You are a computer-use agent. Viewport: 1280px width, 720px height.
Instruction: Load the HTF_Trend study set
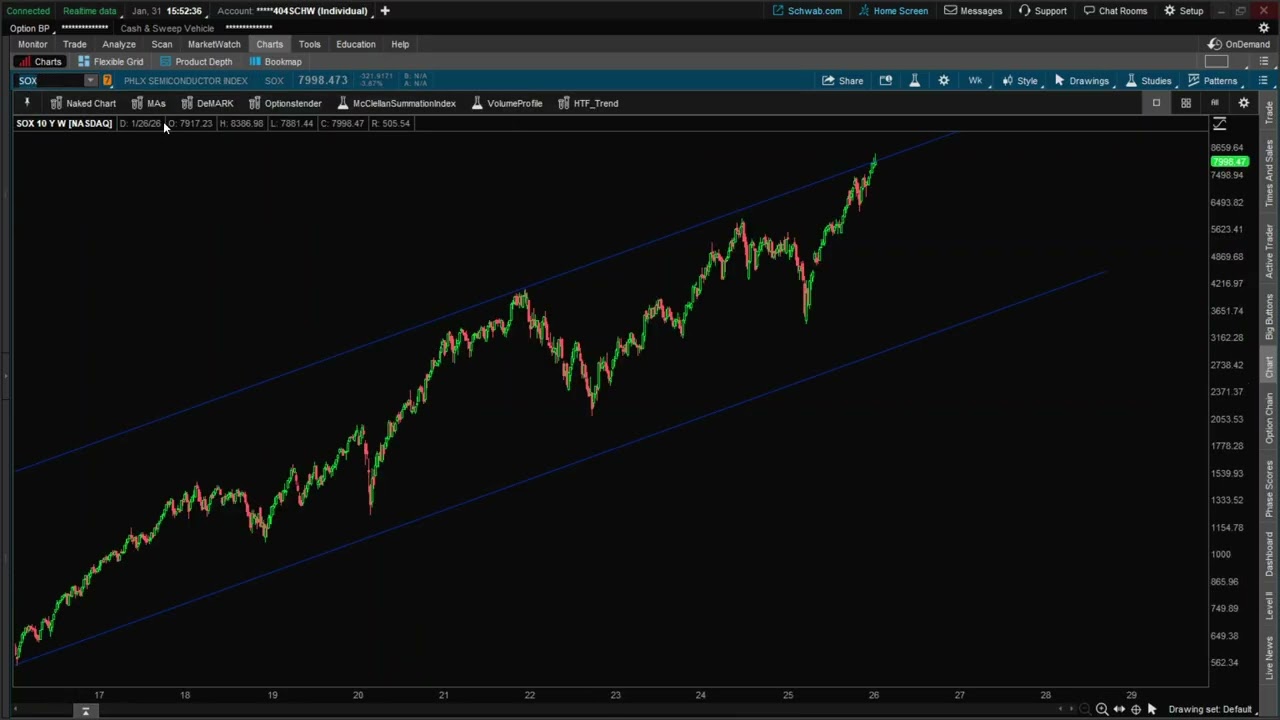(588, 103)
